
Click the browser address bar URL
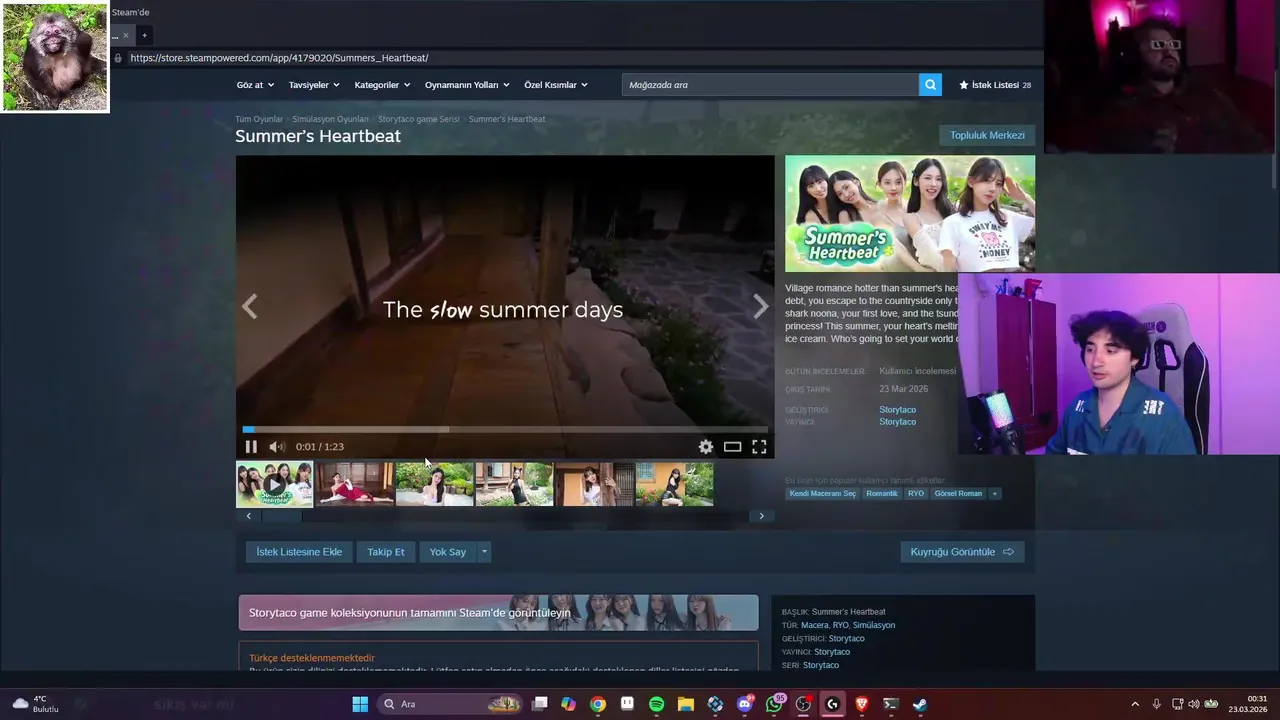(x=279, y=58)
